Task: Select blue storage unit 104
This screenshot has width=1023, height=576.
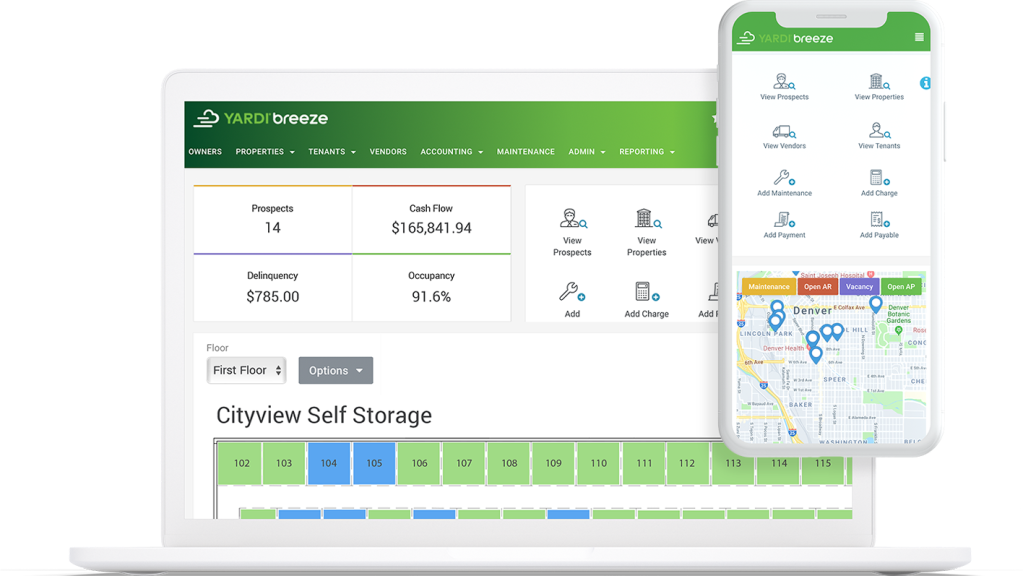Action: point(329,463)
